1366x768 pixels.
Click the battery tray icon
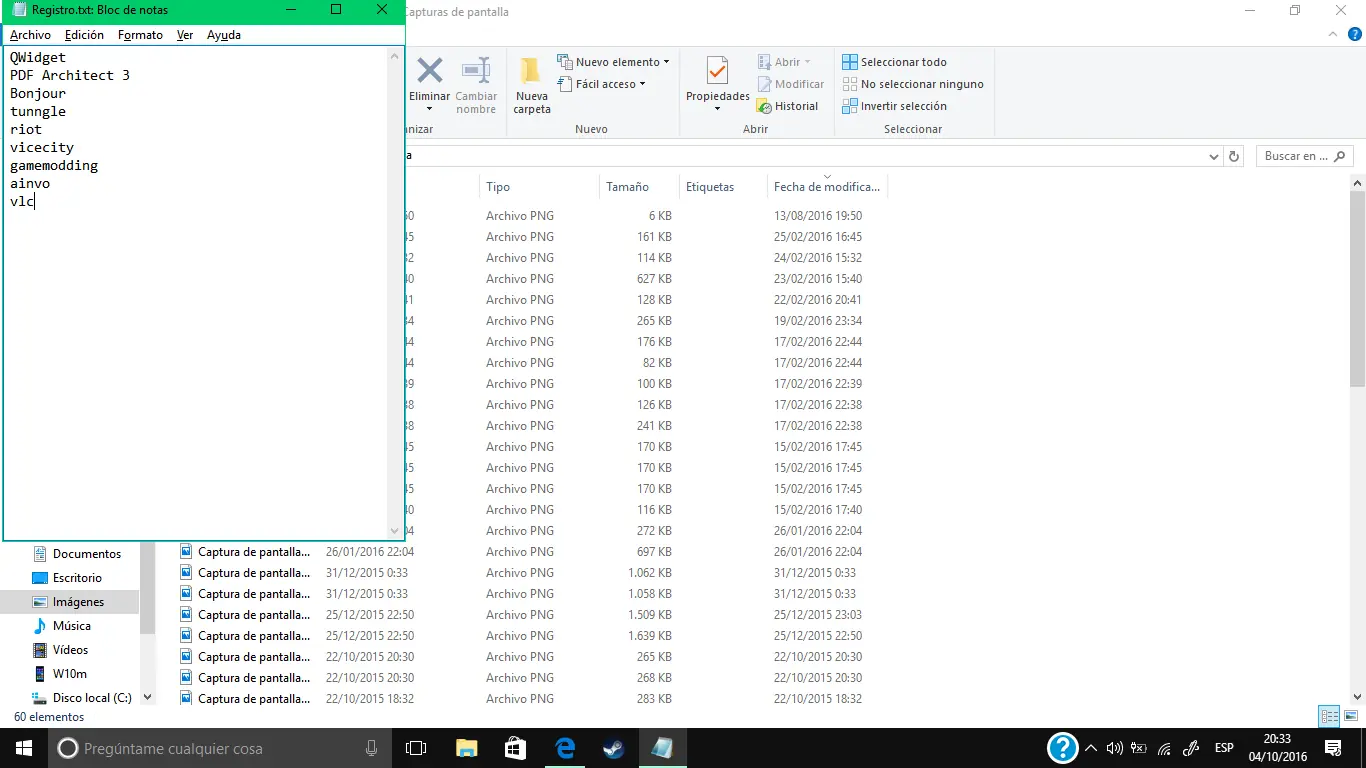click(1139, 748)
